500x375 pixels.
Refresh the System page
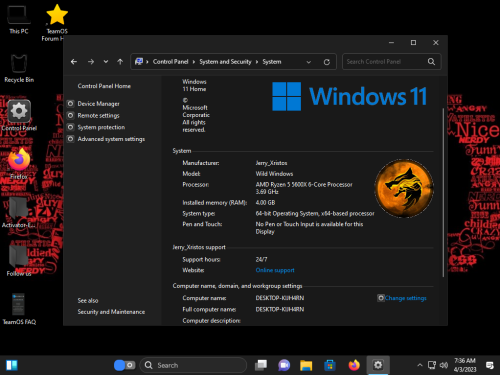327,62
